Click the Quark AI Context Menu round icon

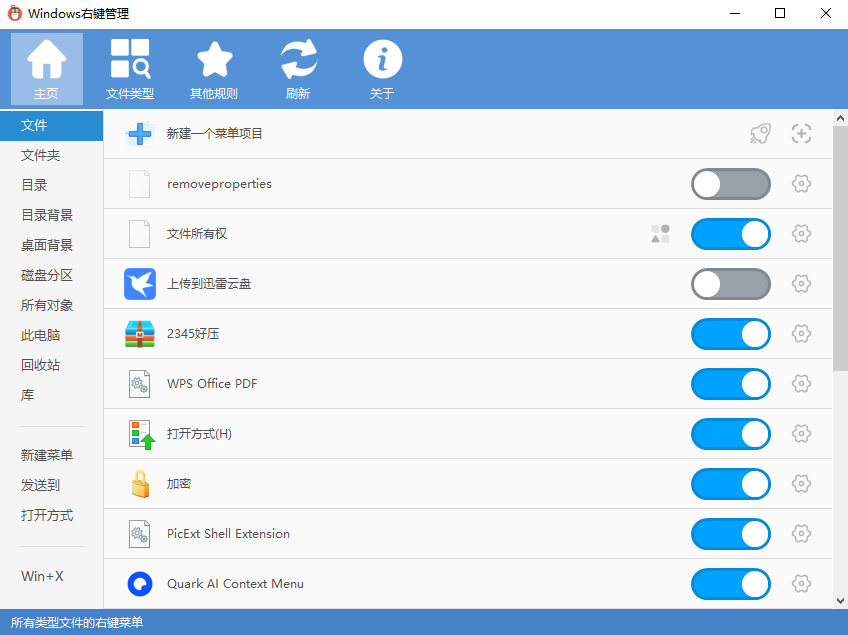(140, 584)
